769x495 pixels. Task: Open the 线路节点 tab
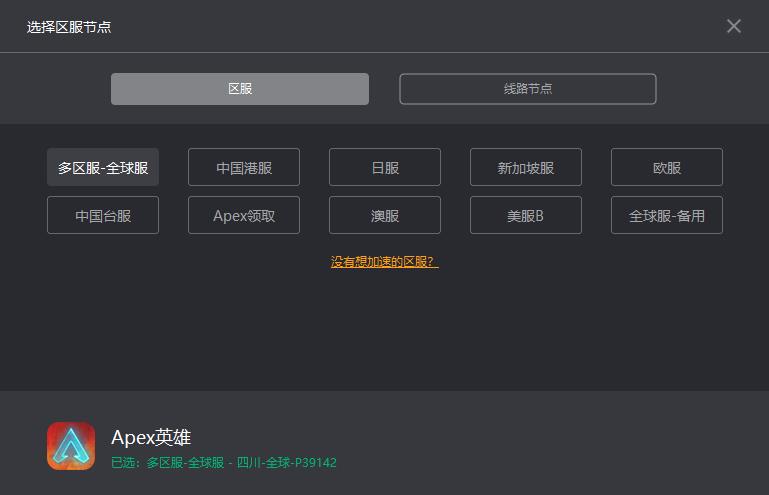click(527, 89)
